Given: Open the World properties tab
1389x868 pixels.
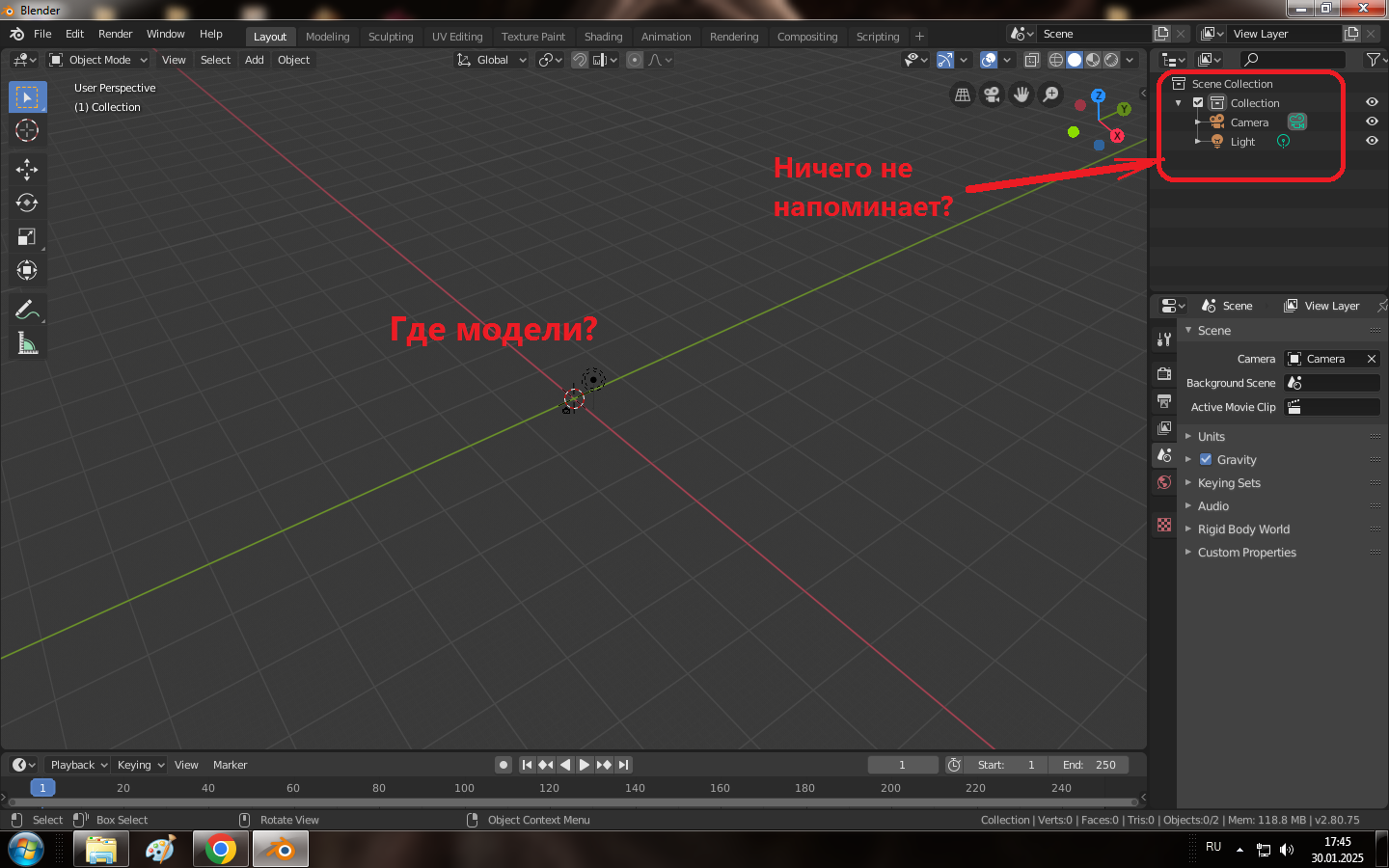Looking at the screenshot, I should click(1164, 482).
